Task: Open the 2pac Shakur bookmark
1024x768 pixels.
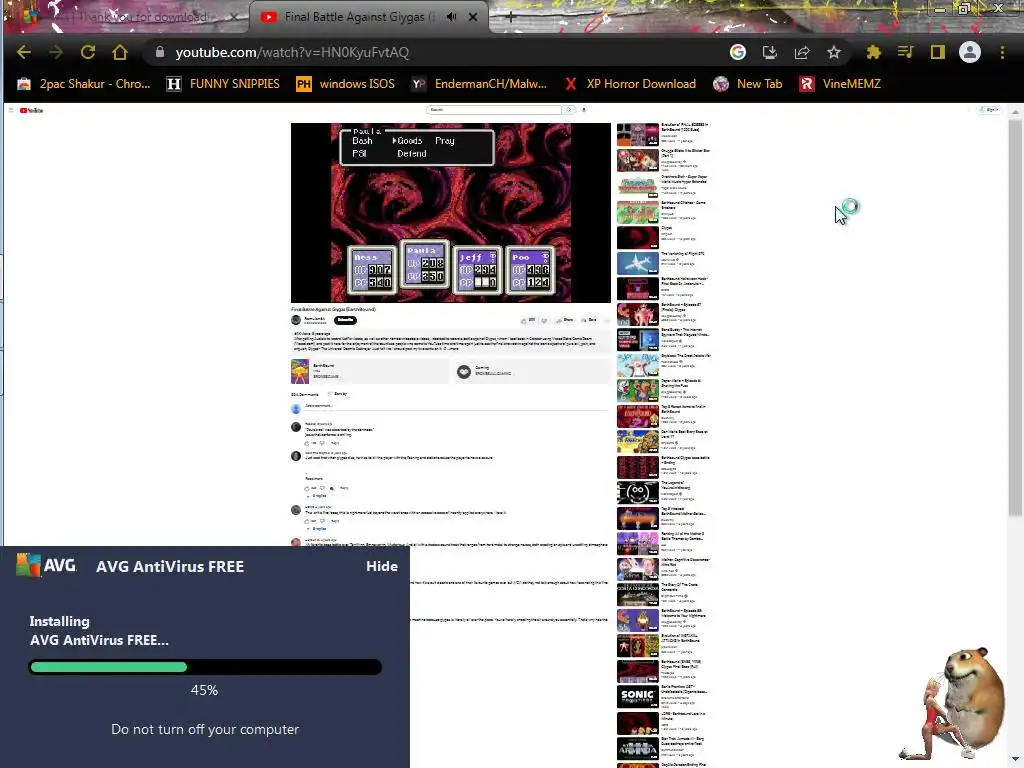Action: tap(84, 84)
